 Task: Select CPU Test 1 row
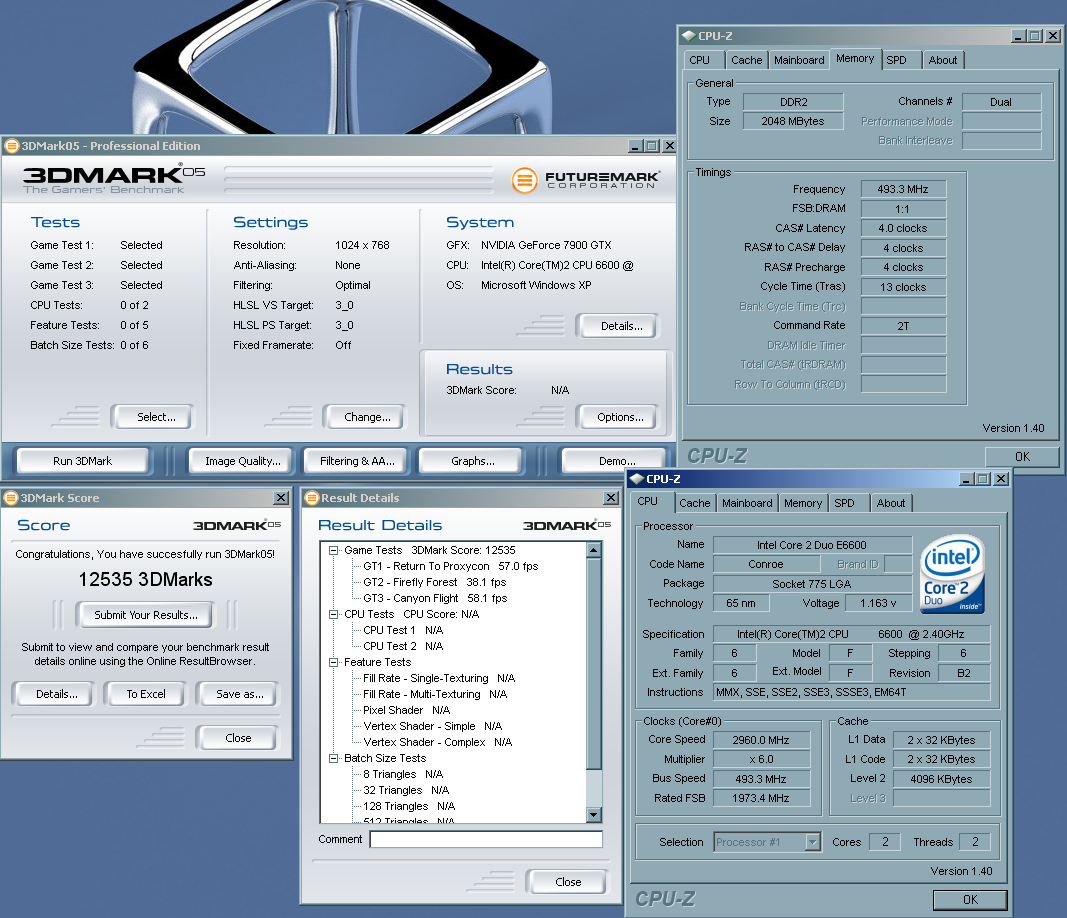pos(403,630)
